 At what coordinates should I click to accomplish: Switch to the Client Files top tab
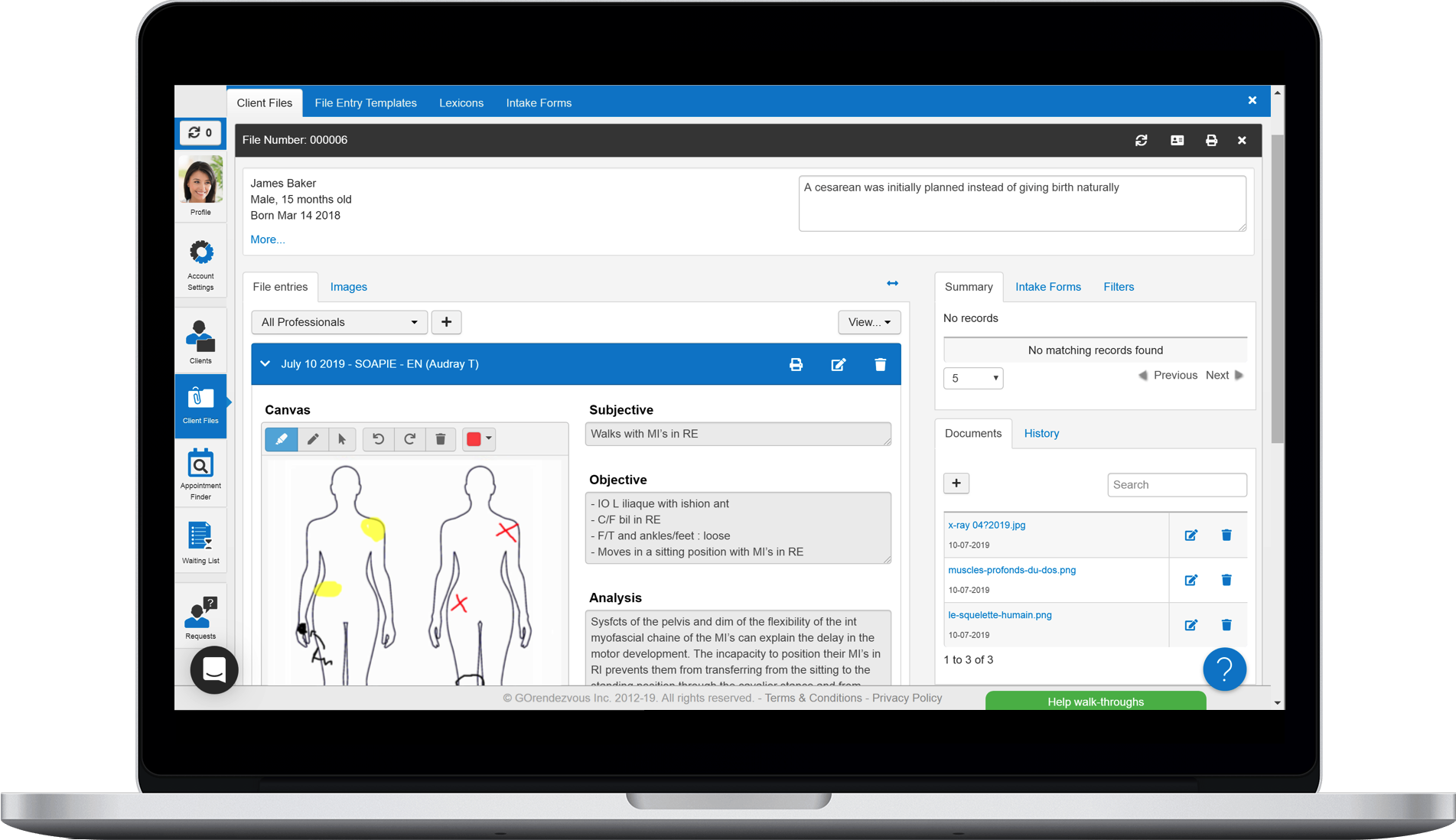265,103
